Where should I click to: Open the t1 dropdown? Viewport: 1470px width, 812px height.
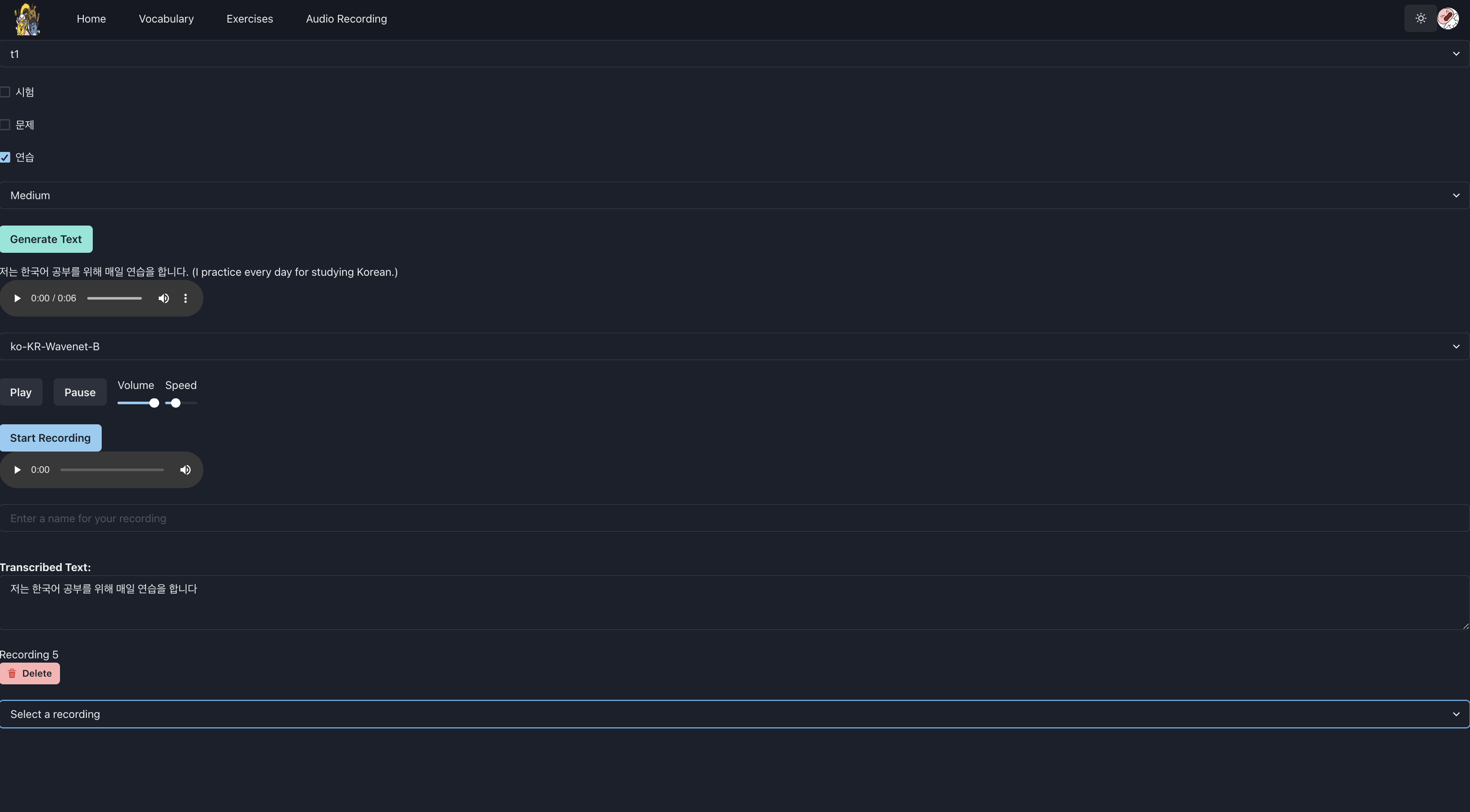tap(734, 54)
